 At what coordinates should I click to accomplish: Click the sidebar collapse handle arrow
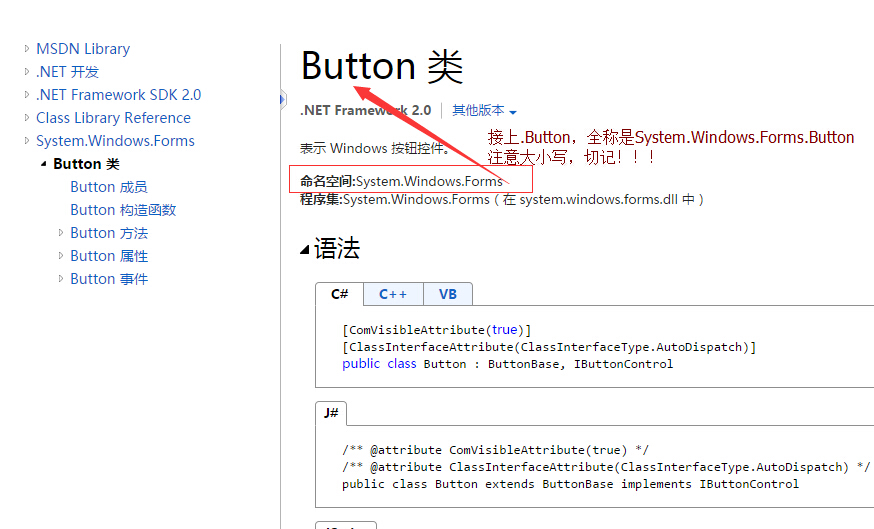(x=283, y=100)
